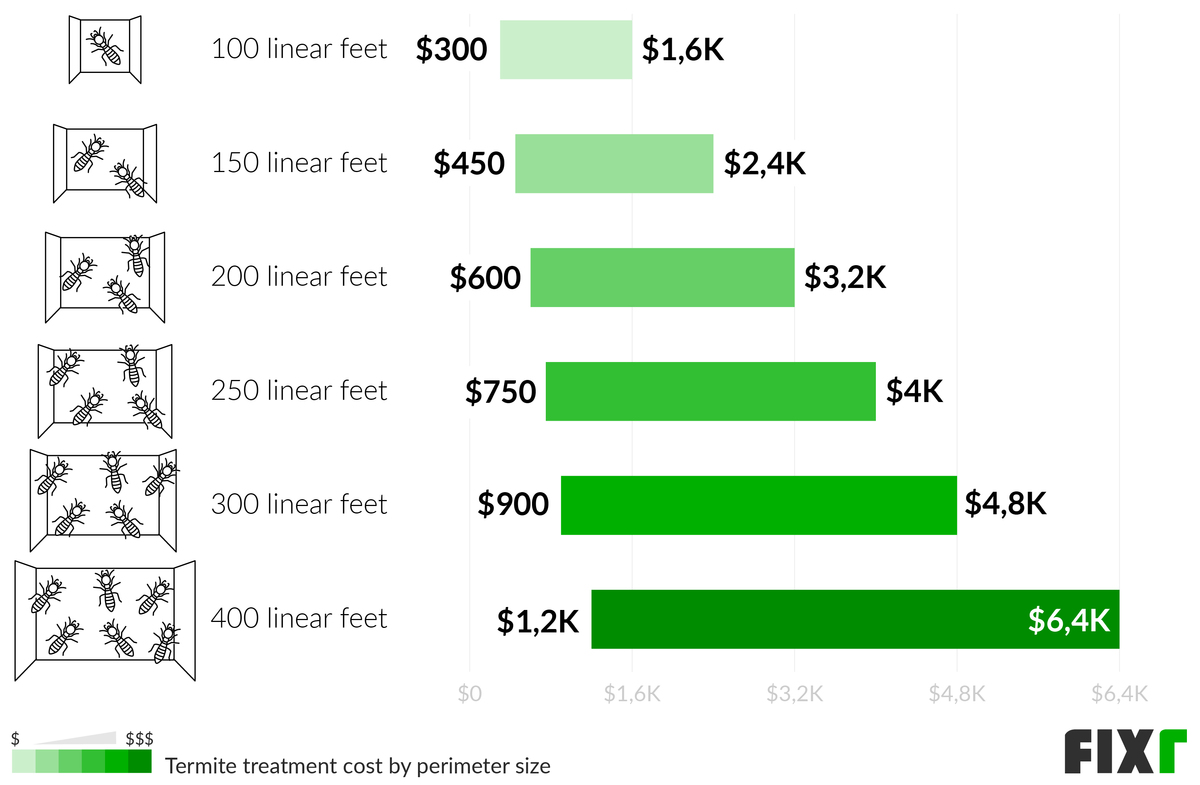The height and width of the screenshot is (785, 1200).
Task: Click the Fixr logo
Action: point(1123,752)
